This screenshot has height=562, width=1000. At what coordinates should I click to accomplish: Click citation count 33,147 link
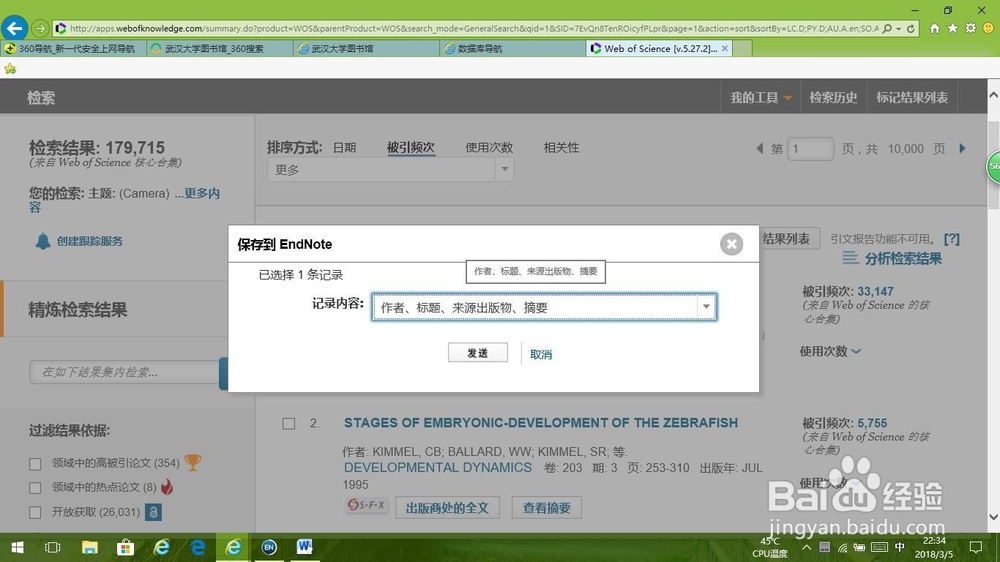coord(875,292)
